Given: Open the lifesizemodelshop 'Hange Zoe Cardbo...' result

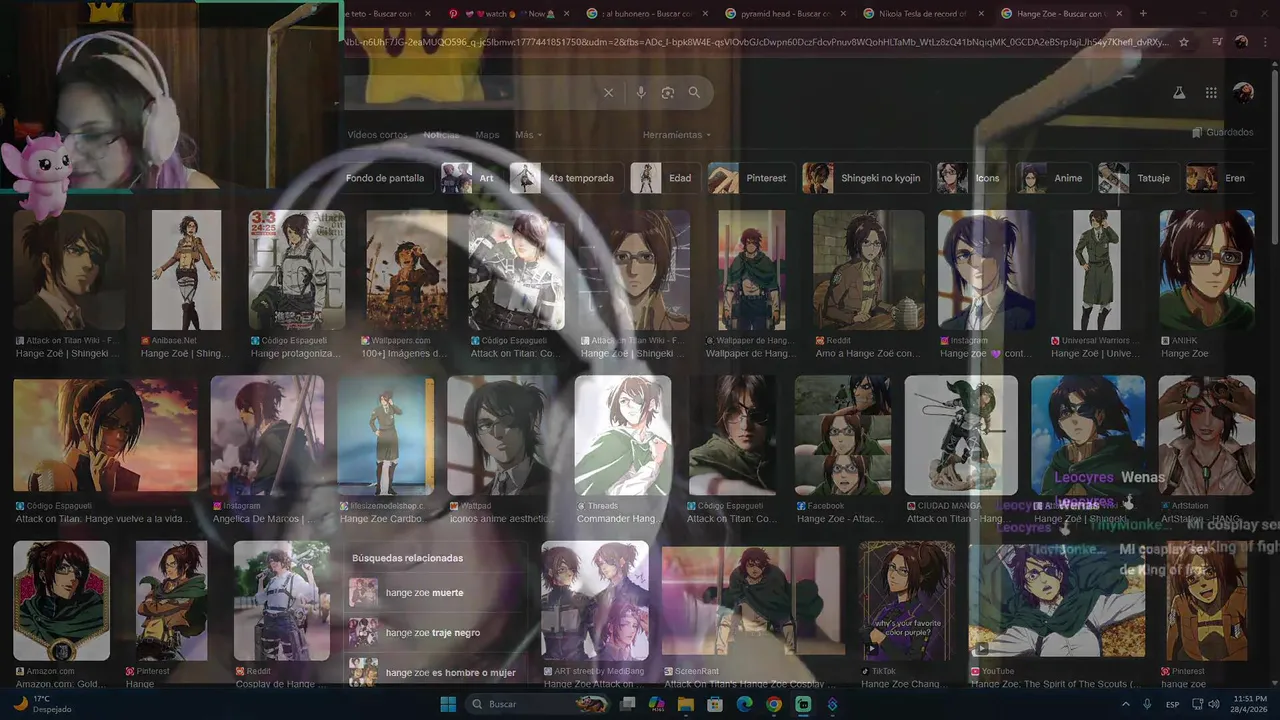Looking at the screenshot, I should [385, 436].
